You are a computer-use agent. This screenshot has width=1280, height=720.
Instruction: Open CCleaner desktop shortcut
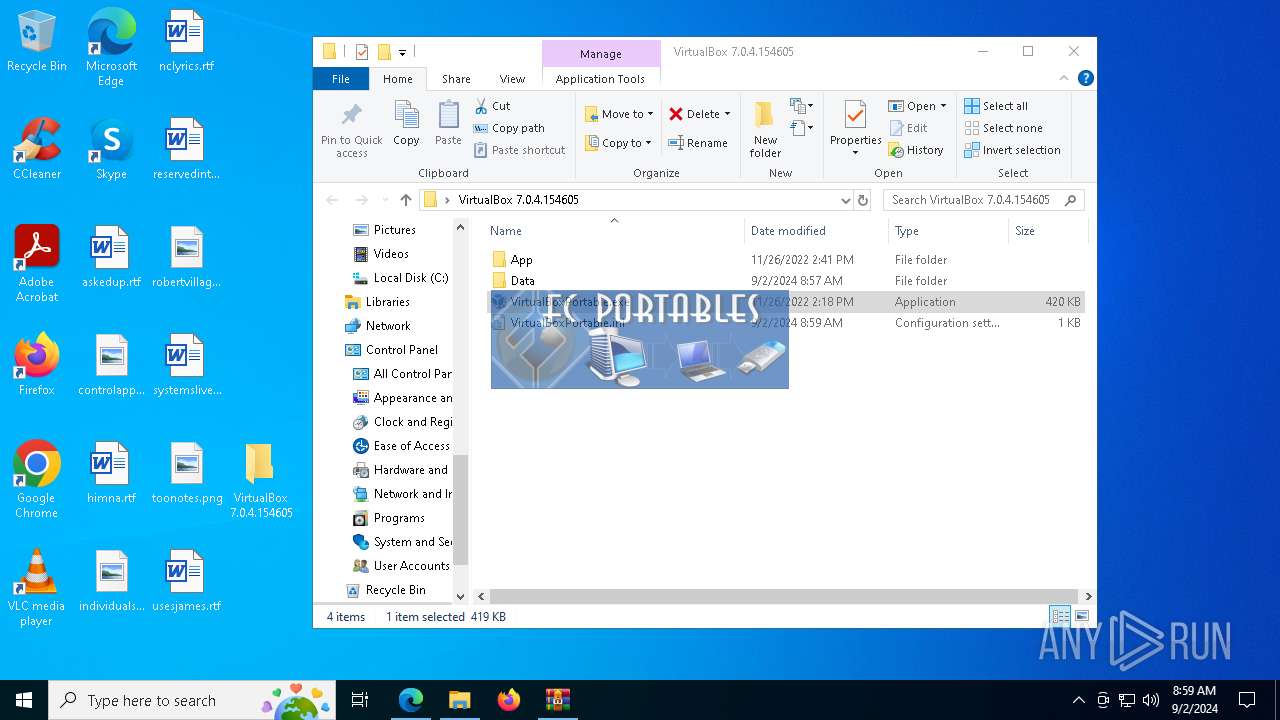click(x=37, y=148)
